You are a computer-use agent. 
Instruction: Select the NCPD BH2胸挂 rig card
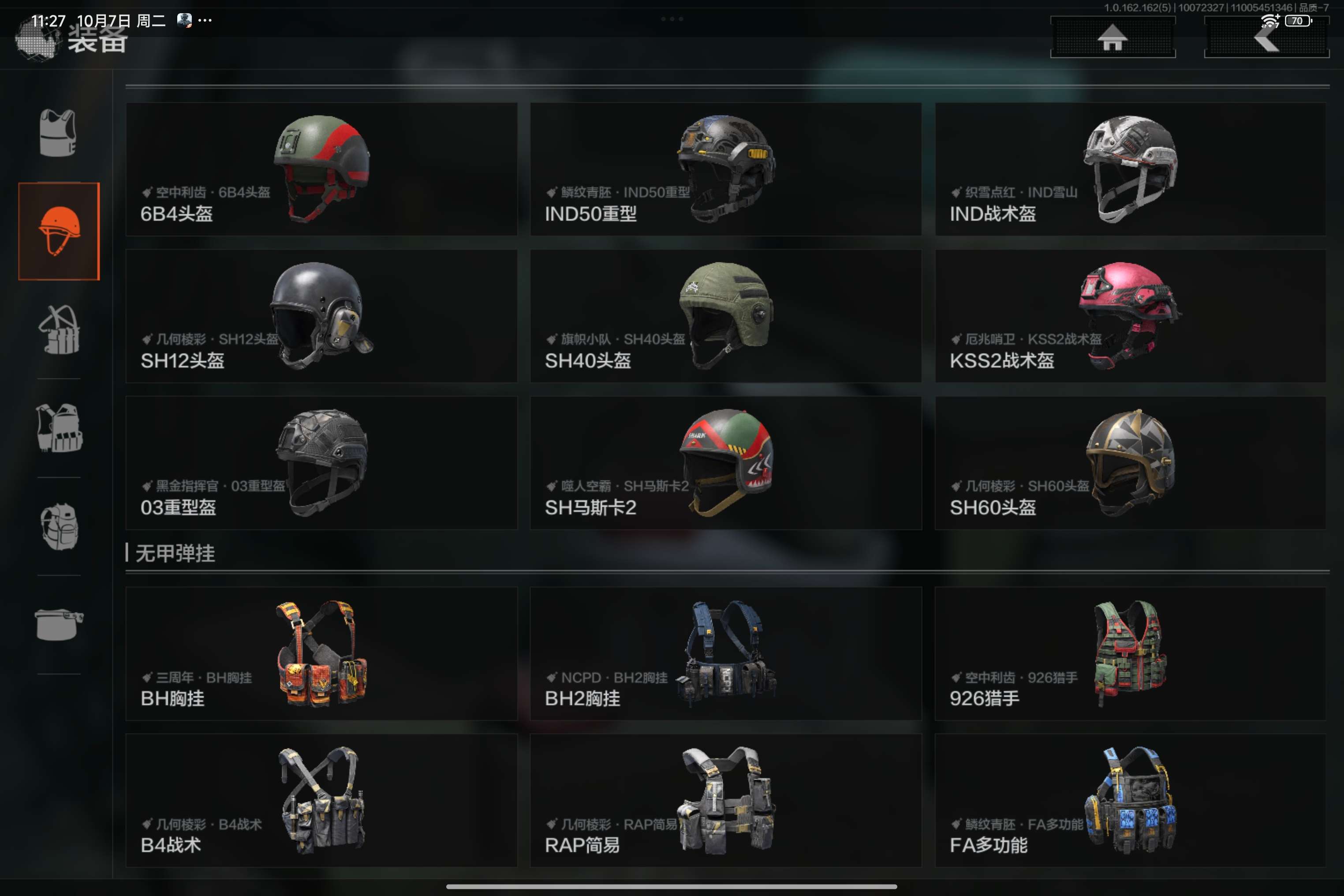(726, 654)
